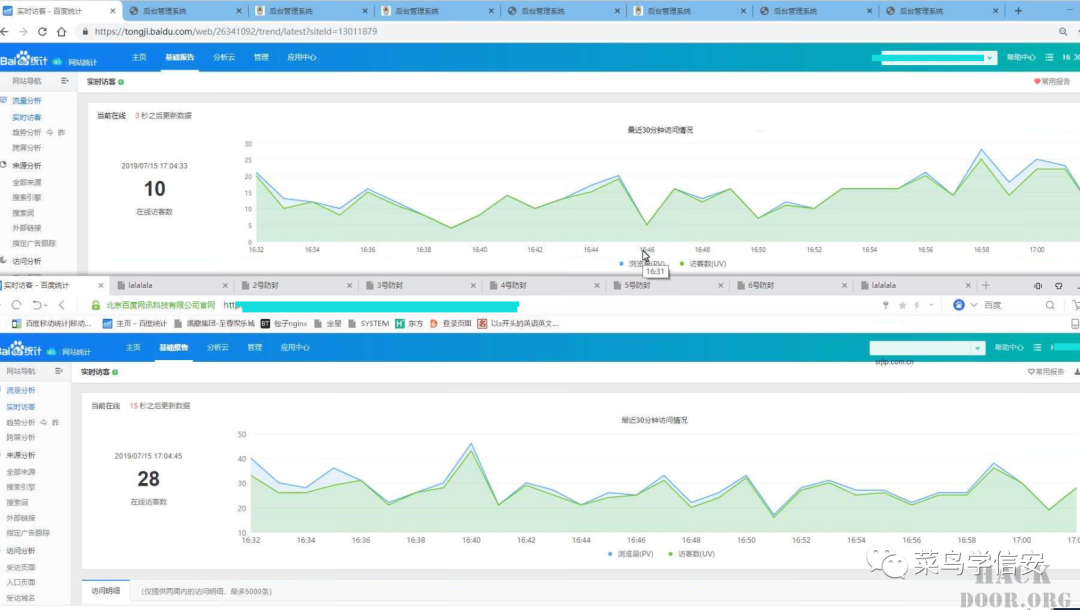Click the key icon in lower address bar
1080x610 pixels.
click(x=886, y=305)
